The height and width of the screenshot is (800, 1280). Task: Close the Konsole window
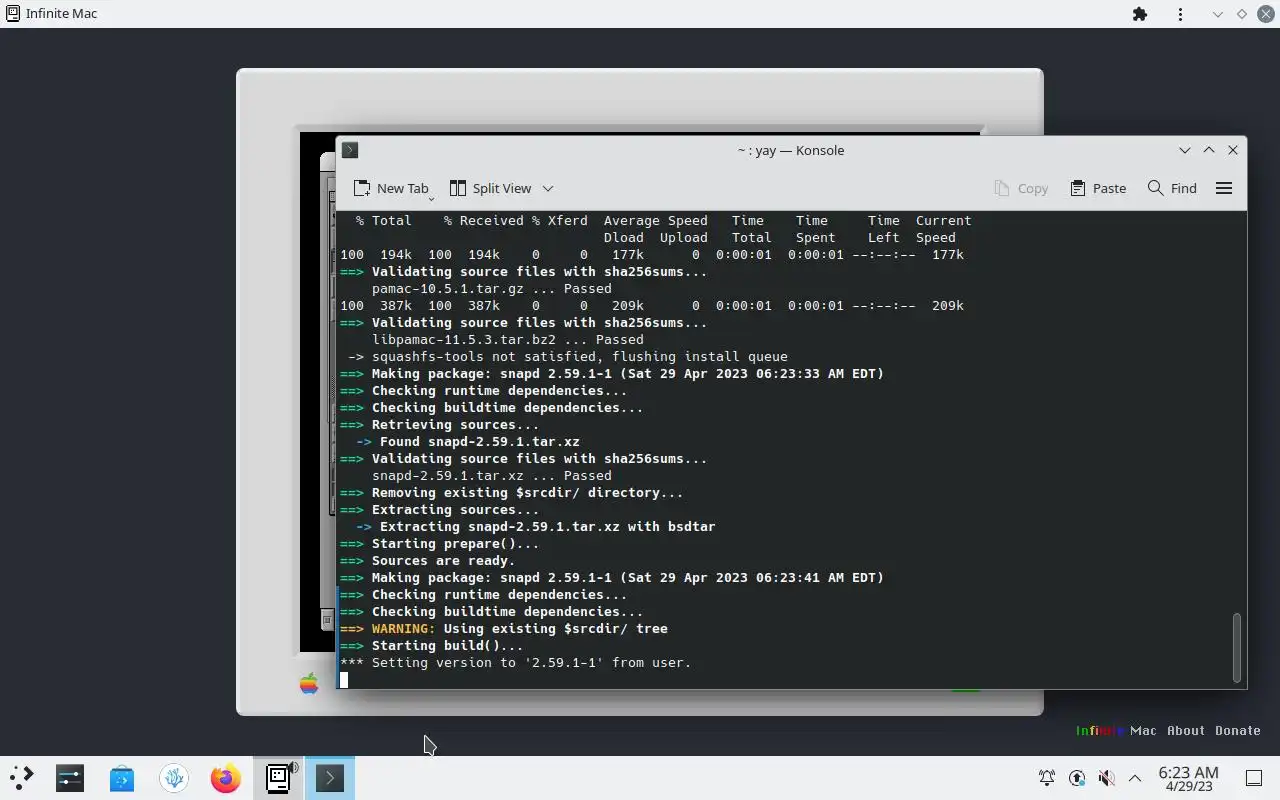pyautogui.click(x=1233, y=150)
